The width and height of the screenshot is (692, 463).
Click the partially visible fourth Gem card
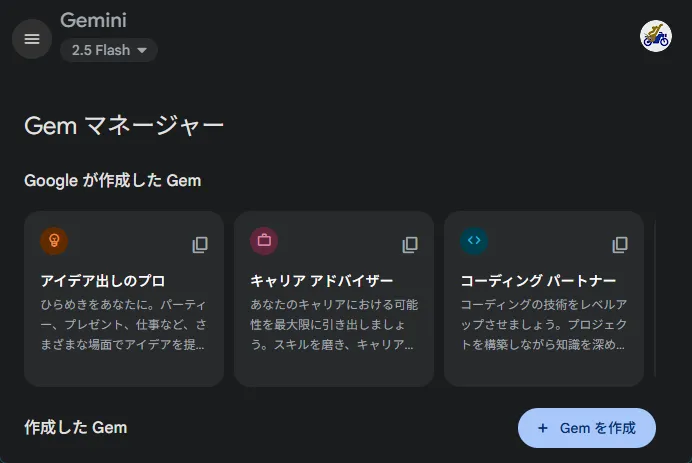click(x=655, y=299)
